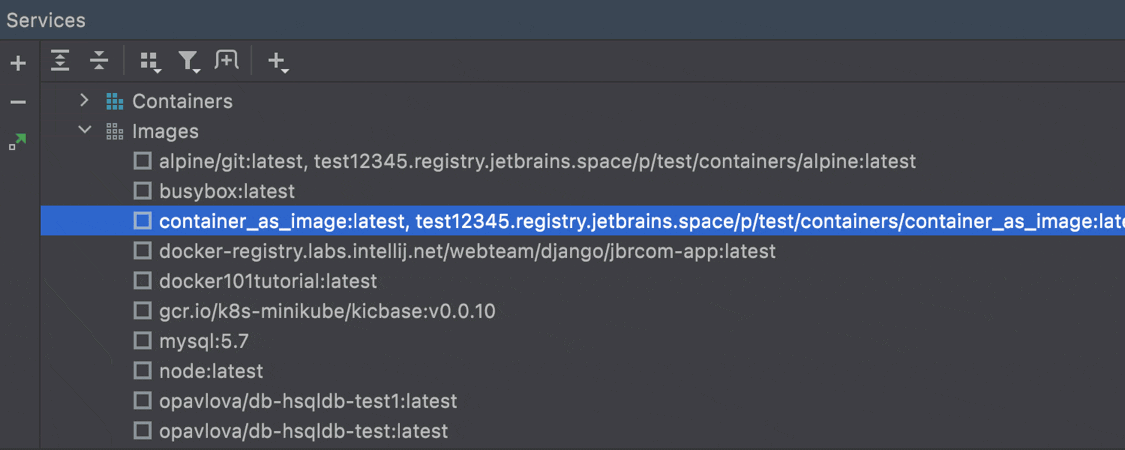This screenshot has width=1125, height=450.
Task: Select opavlova/db-hsqldb-test:latest text
Action: pos(303,431)
